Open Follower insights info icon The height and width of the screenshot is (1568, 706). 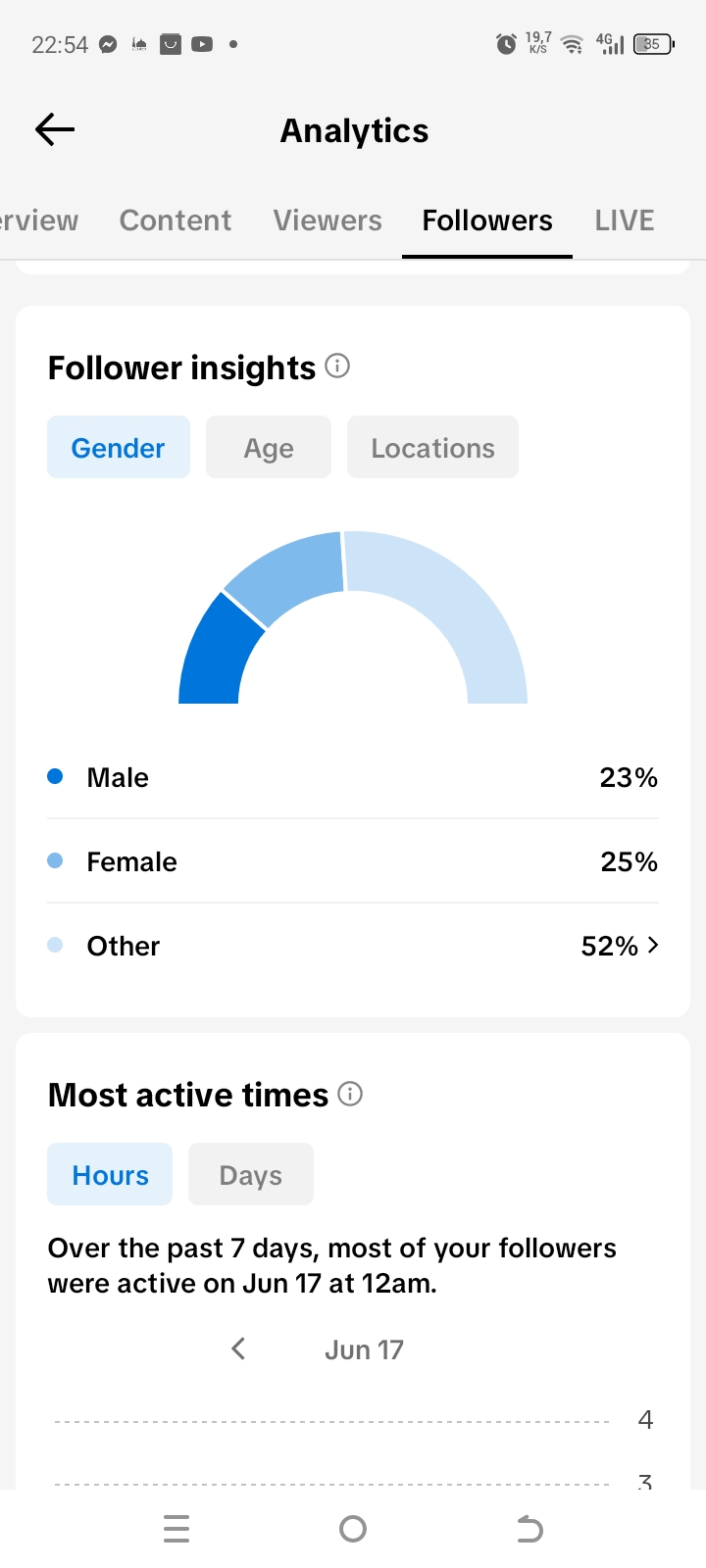pos(337,367)
